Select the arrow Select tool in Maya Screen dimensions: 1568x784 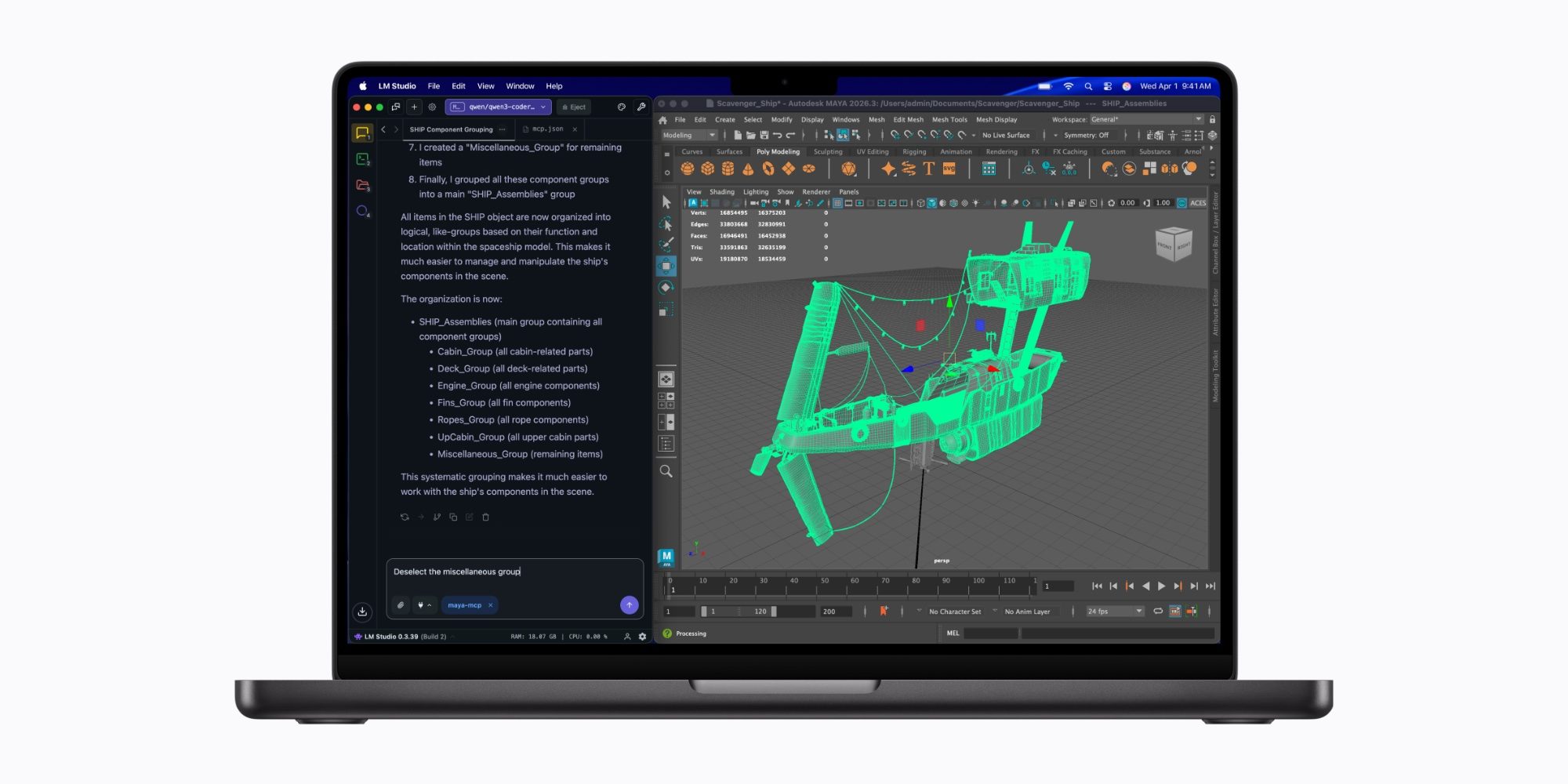pos(666,202)
